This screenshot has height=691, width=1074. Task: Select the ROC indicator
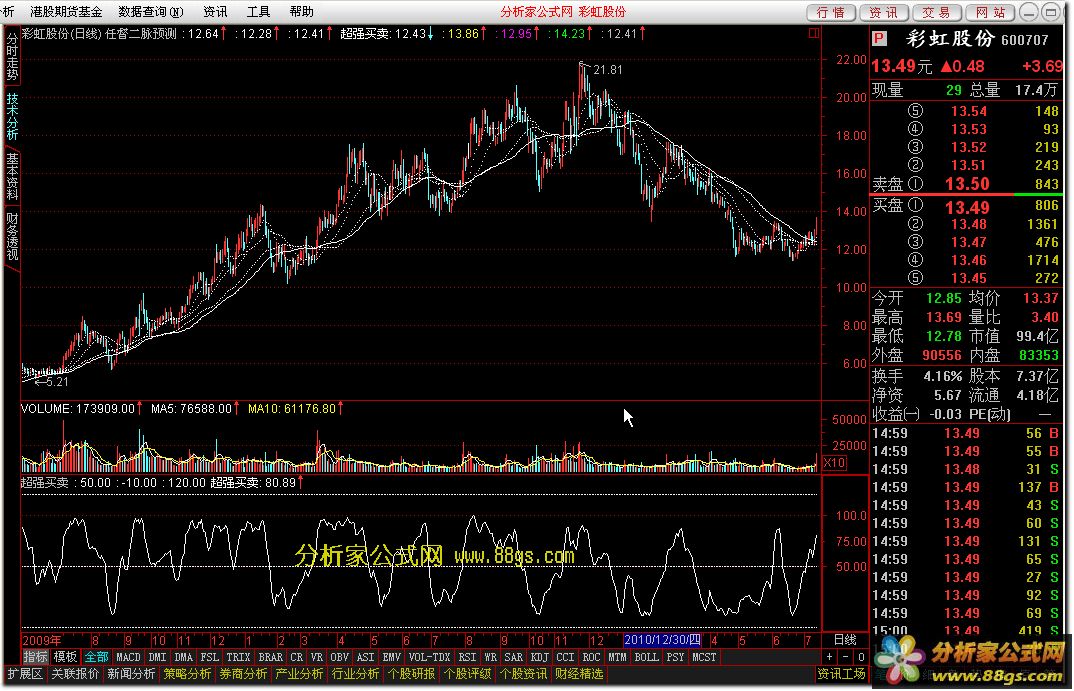(591, 657)
